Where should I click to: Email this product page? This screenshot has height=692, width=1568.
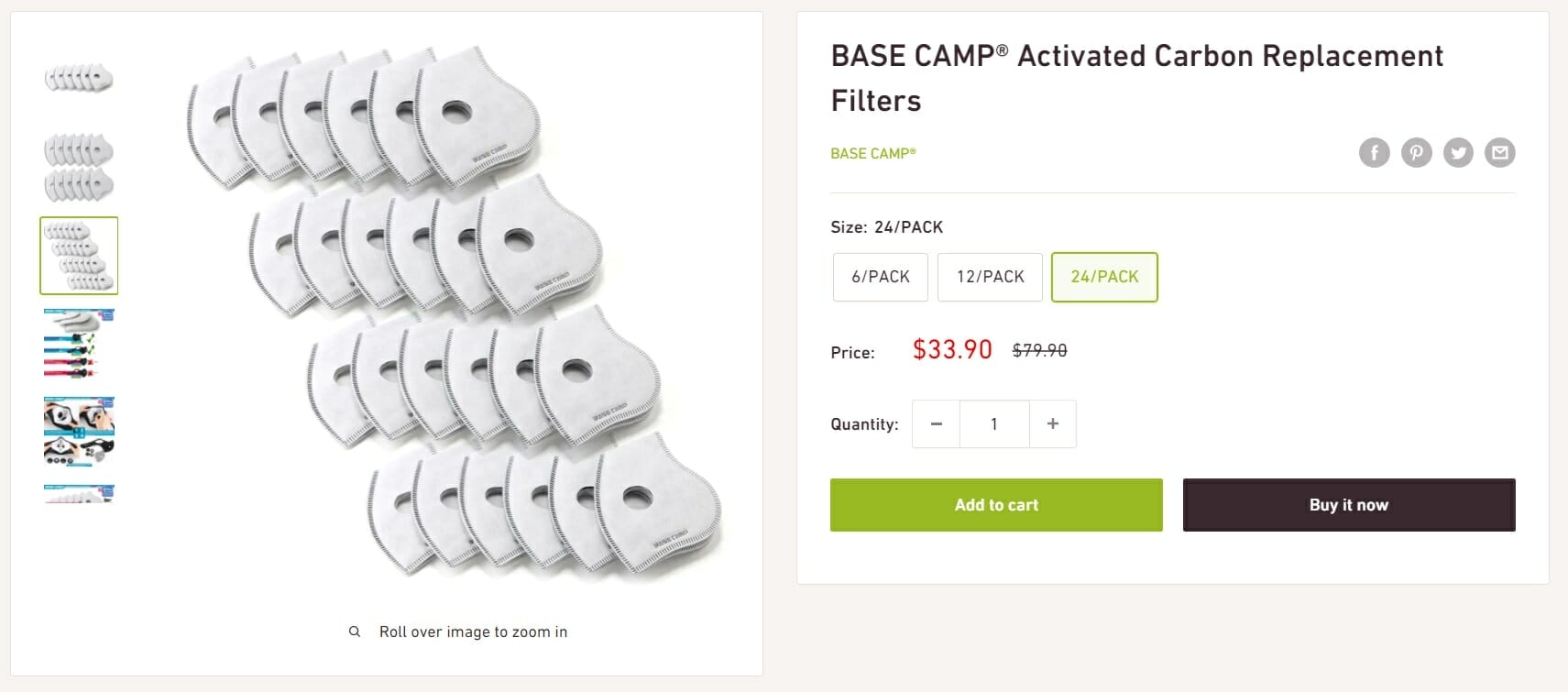[1499, 153]
